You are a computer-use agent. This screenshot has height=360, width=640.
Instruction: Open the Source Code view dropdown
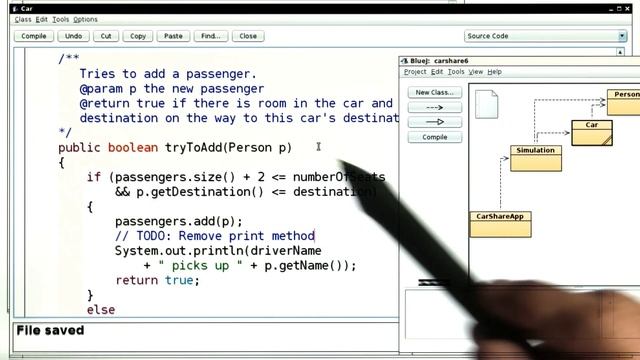click(545, 36)
